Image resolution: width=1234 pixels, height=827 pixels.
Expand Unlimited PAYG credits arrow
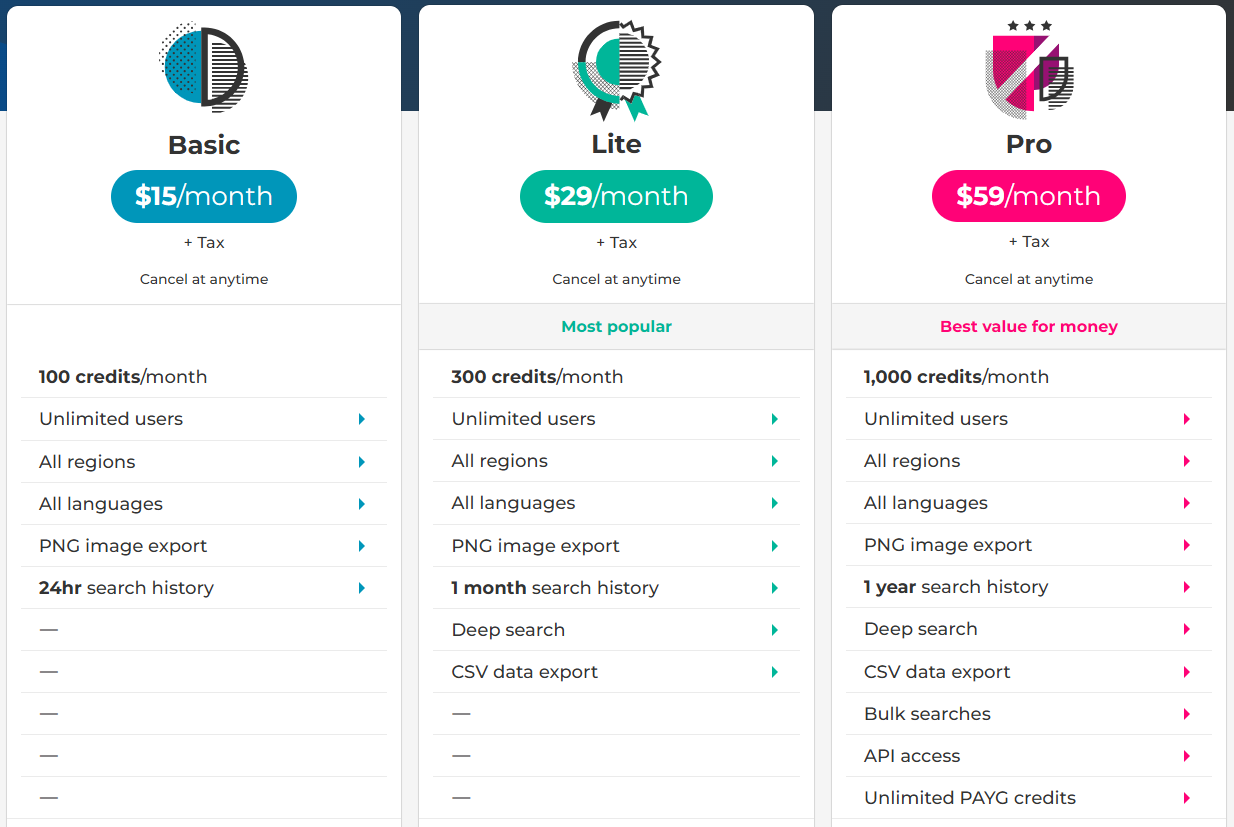tap(1187, 798)
